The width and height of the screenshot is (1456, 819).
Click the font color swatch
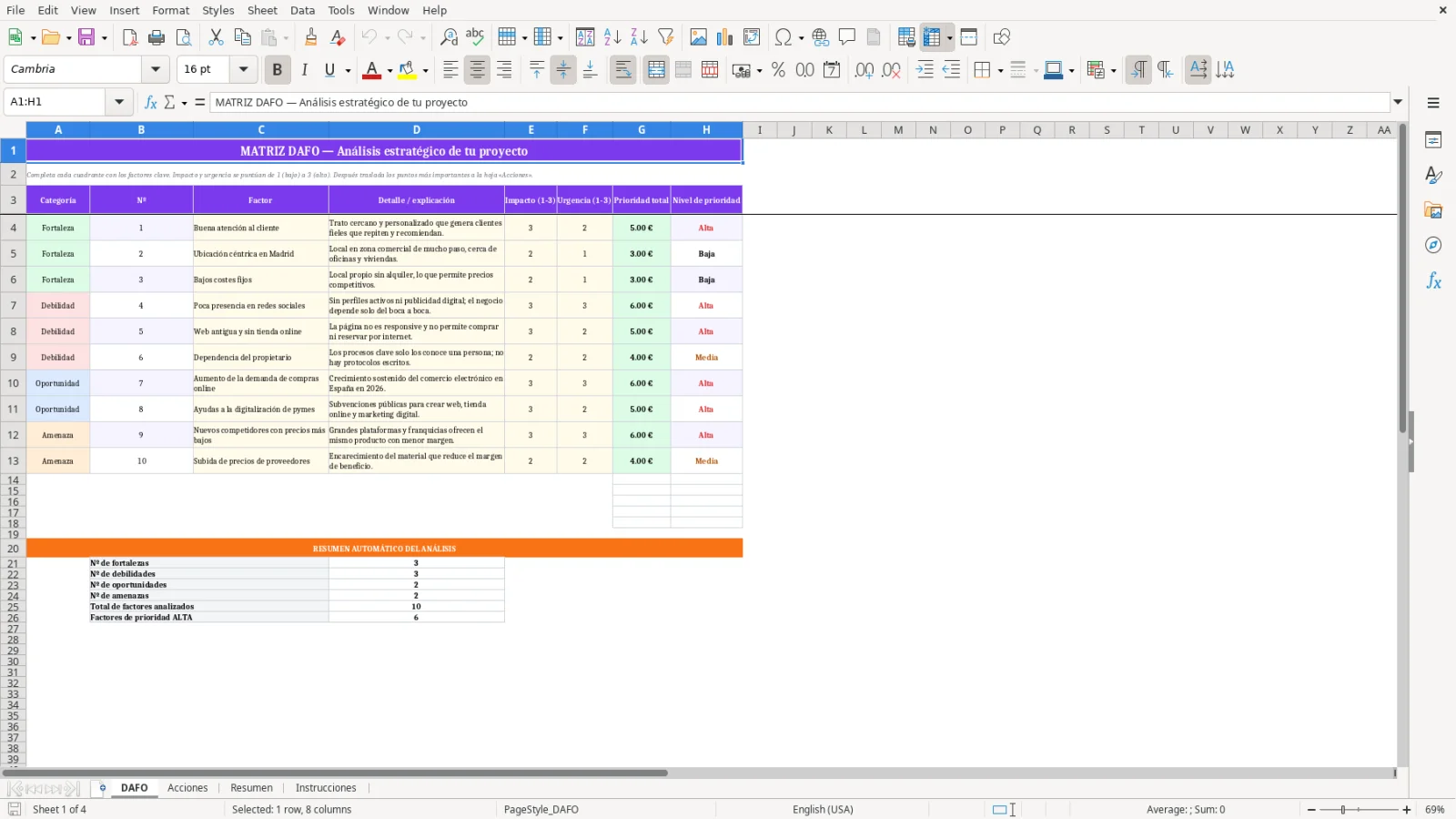[372, 70]
